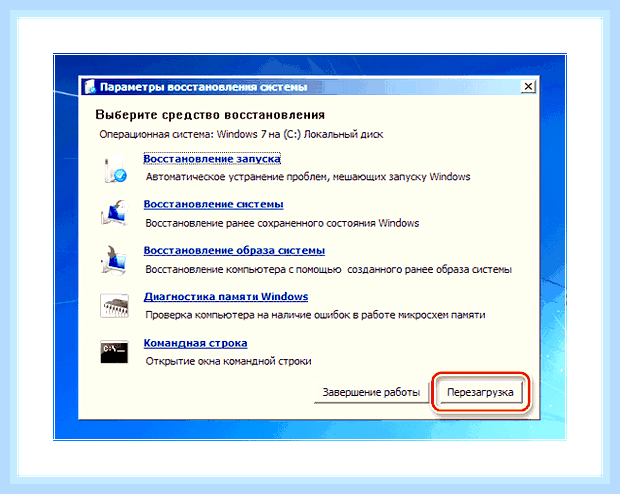
Task: Click the Перезагрузка button
Action: tap(480, 392)
